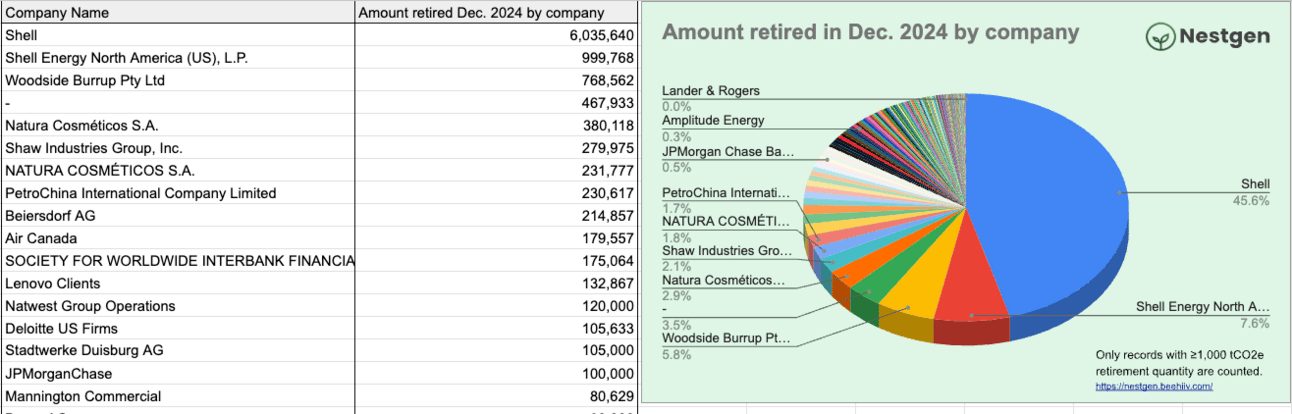This screenshot has height=414, width=1292.
Task: Click the 467,933 amount cell
Action: click(497, 103)
